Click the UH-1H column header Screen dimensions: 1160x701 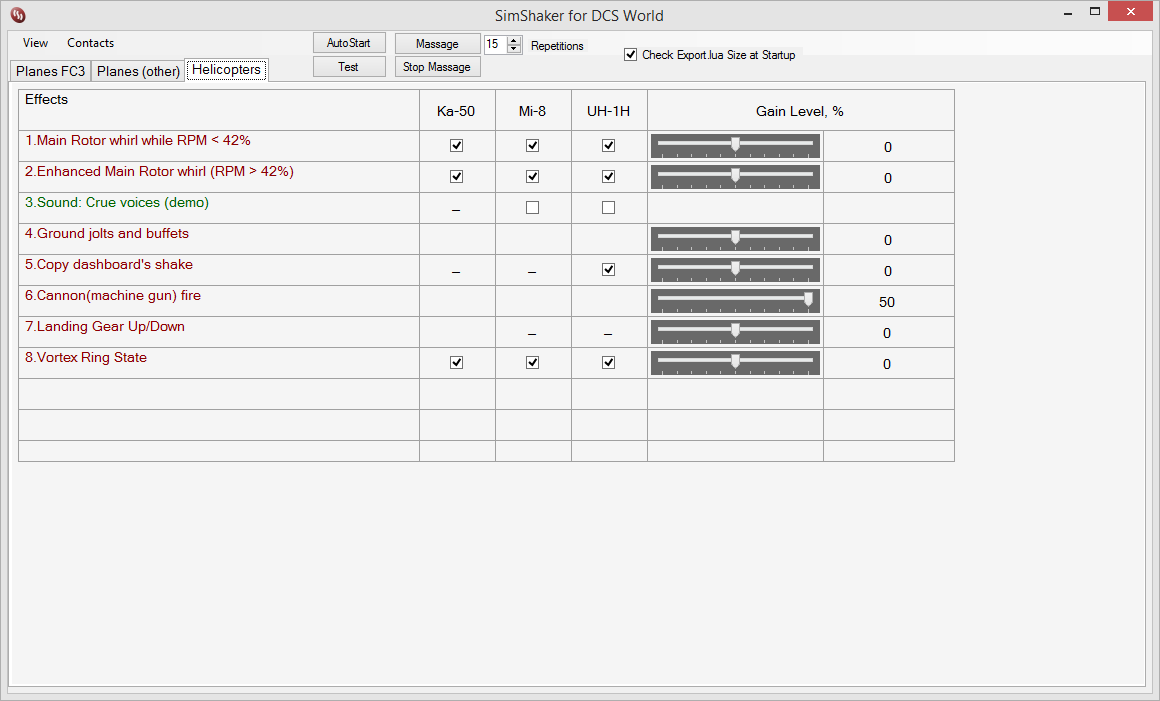pyautogui.click(x=608, y=112)
